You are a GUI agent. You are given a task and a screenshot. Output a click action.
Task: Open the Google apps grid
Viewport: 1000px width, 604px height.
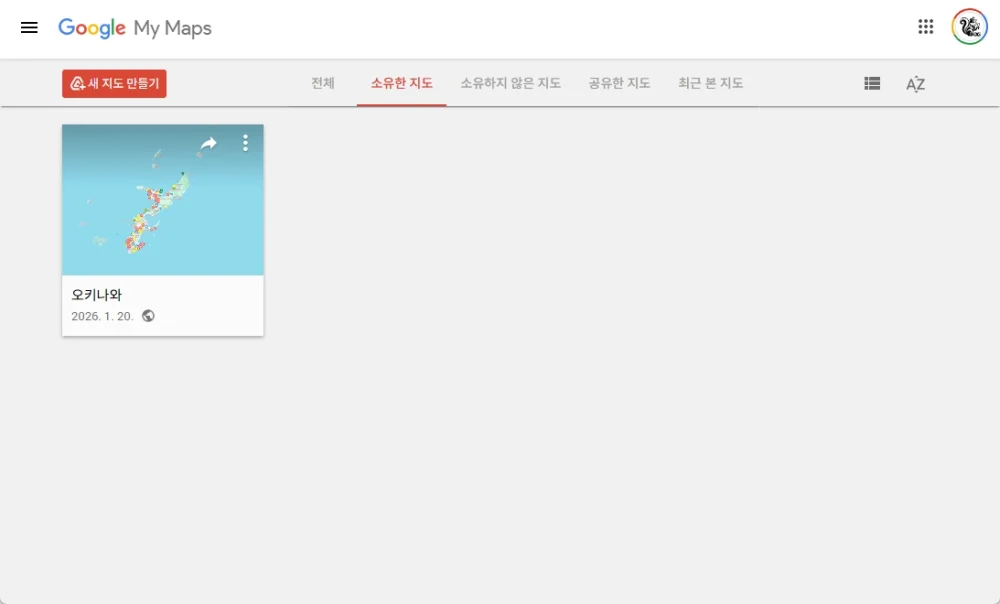926,27
